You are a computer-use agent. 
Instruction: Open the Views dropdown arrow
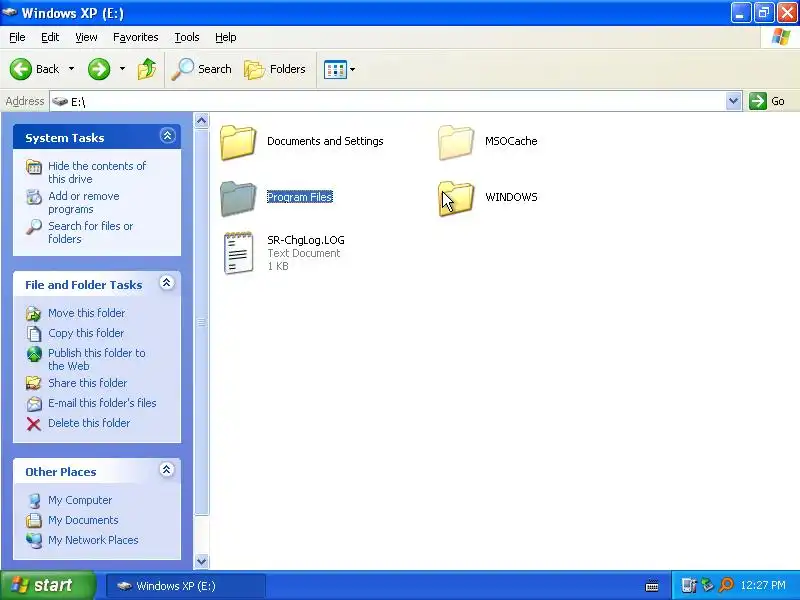353,69
